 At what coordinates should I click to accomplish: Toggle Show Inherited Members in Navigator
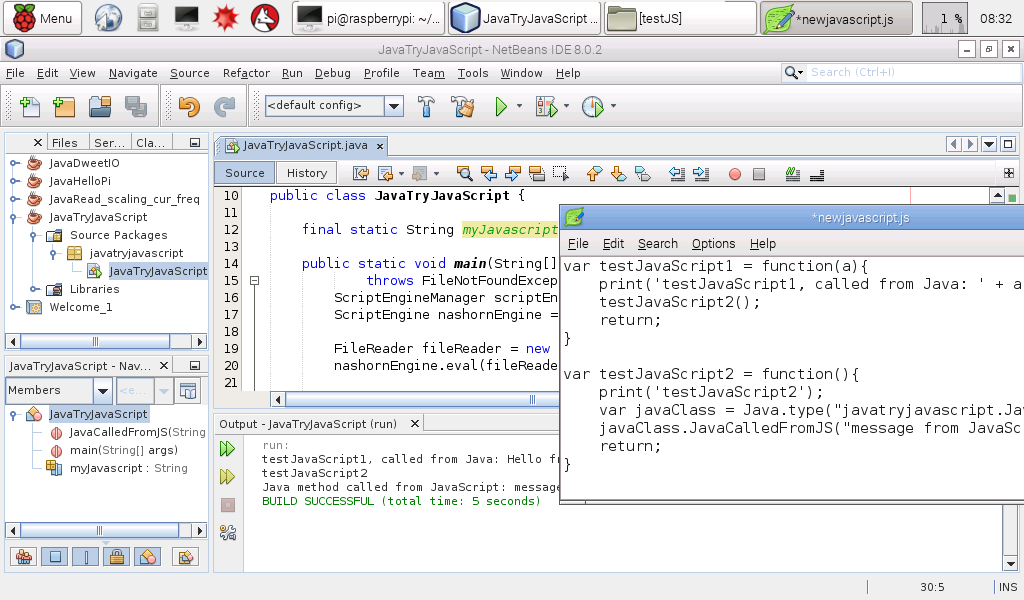(x=24, y=557)
